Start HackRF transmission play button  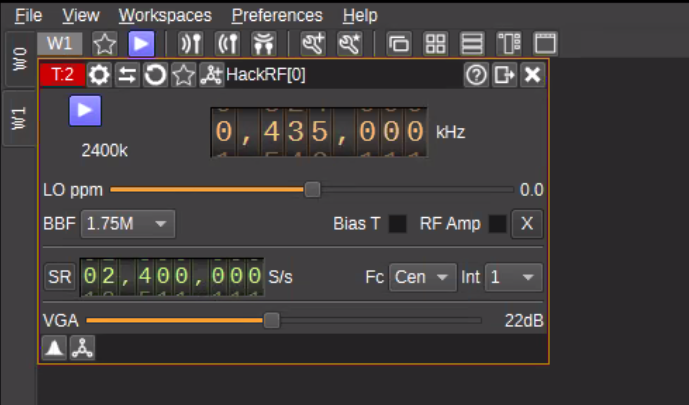(x=85, y=111)
